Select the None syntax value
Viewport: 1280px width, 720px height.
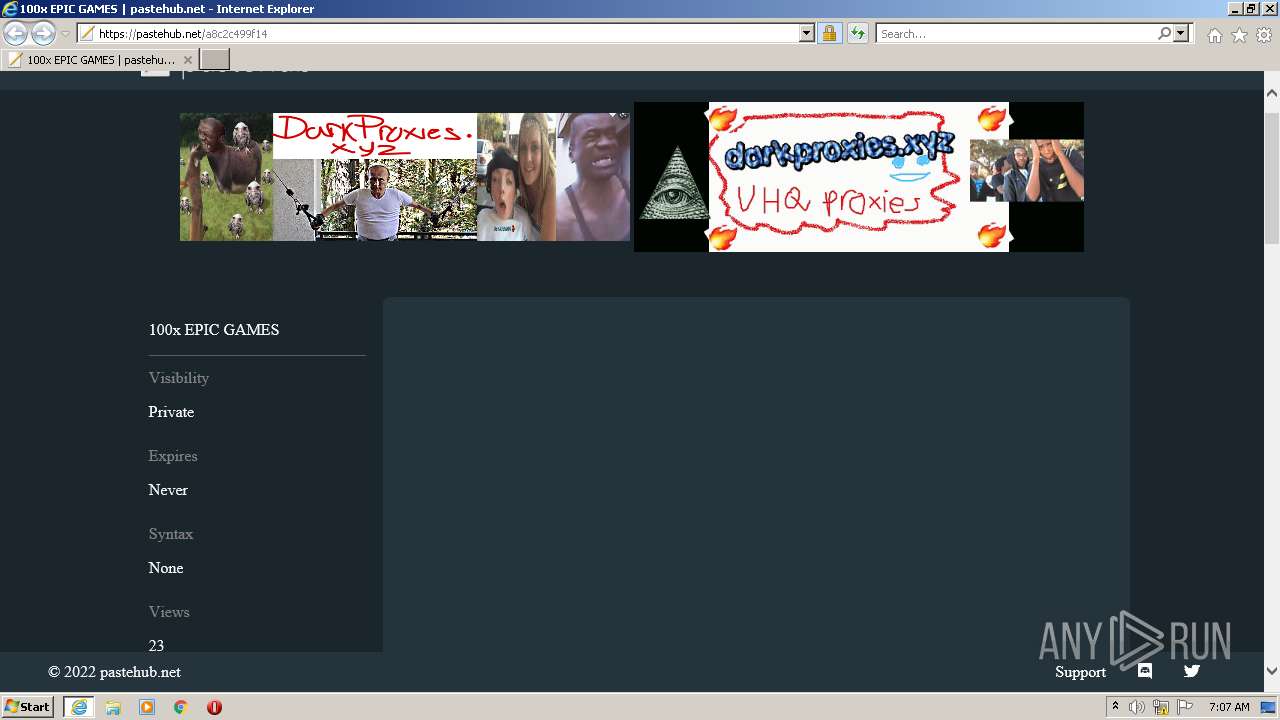pos(166,568)
